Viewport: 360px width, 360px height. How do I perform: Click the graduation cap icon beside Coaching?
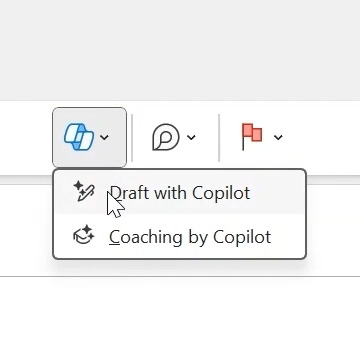(x=84, y=235)
